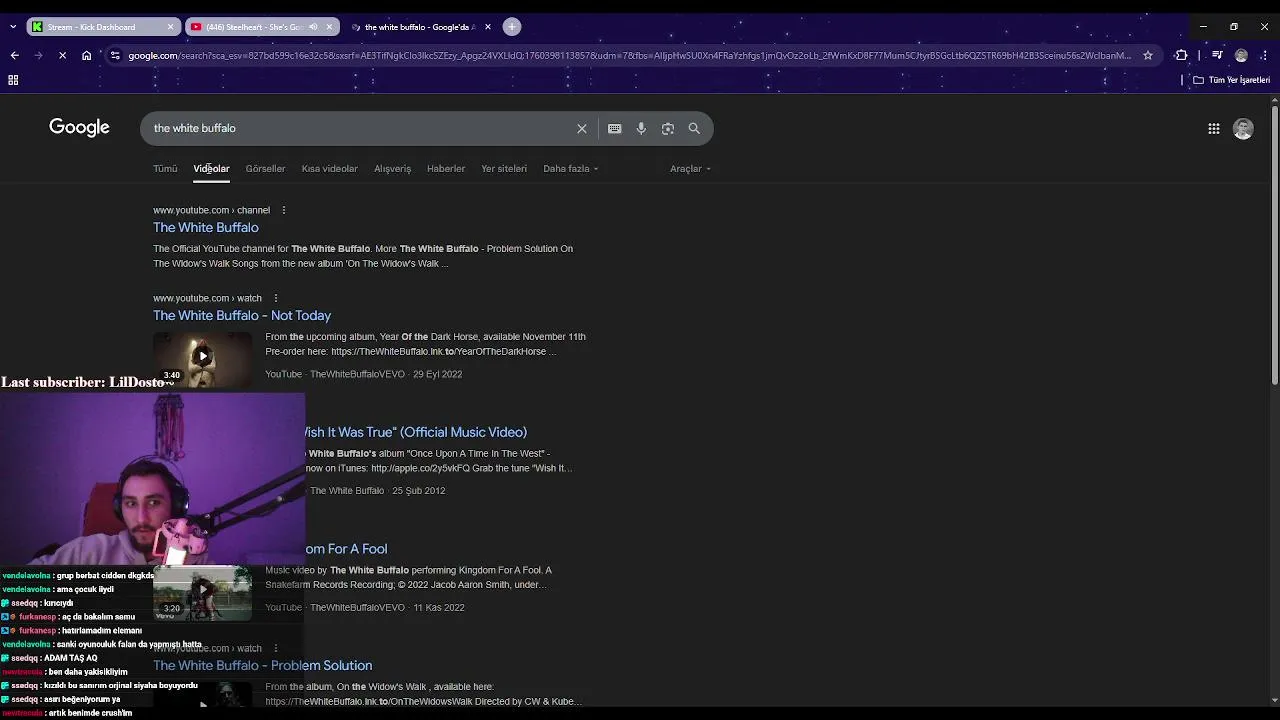Go to the browser home page
The width and height of the screenshot is (1280, 720).
tap(87, 56)
